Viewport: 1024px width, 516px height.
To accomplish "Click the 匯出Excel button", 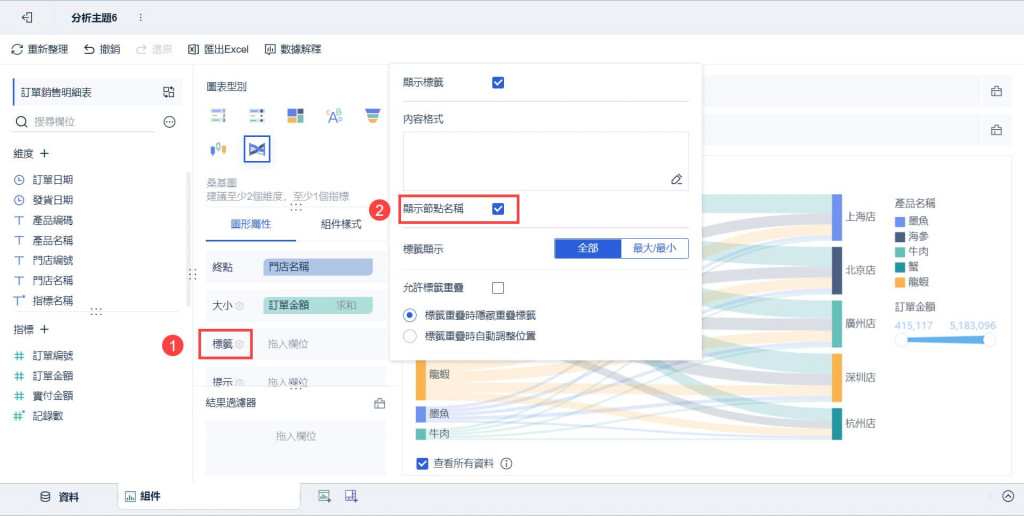I will click(x=218, y=49).
